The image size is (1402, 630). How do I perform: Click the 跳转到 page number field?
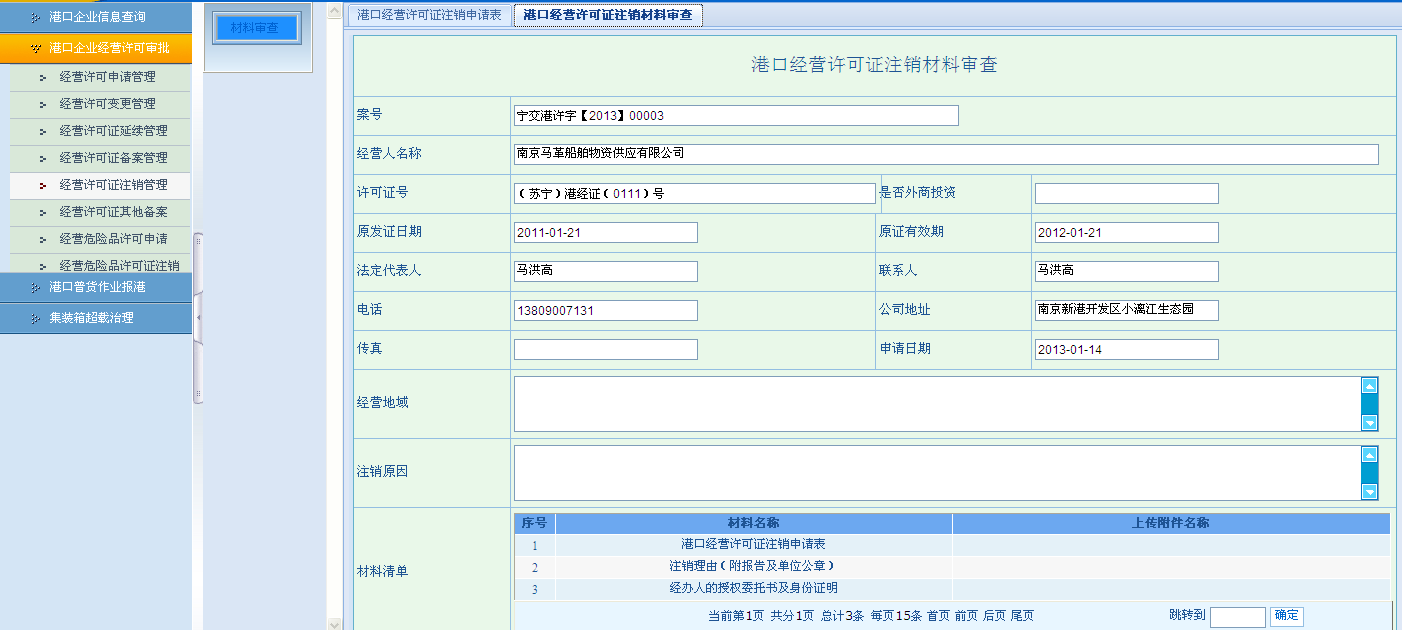[1237, 617]
